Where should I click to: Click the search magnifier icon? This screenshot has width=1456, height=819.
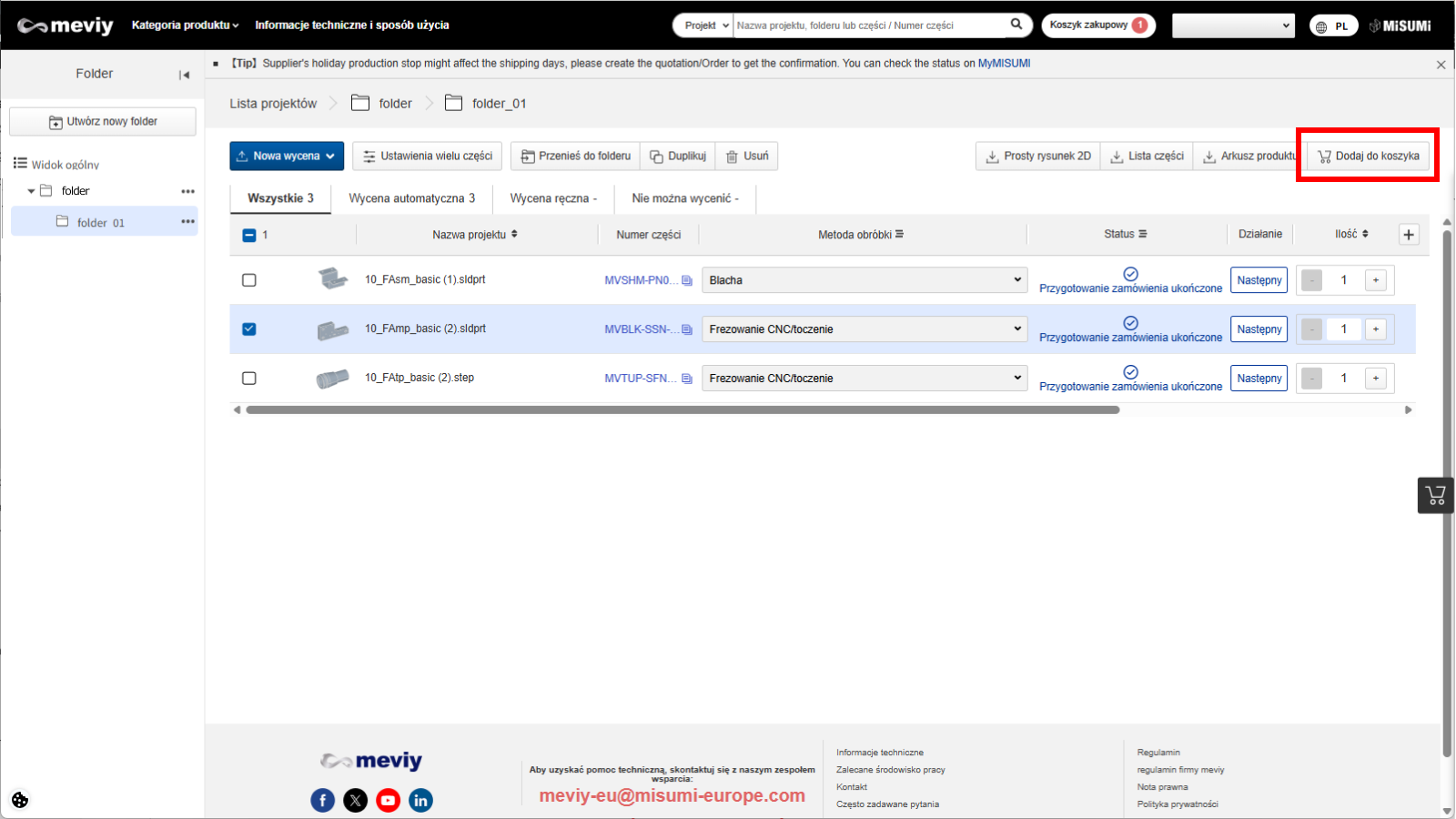point(1016,25)
